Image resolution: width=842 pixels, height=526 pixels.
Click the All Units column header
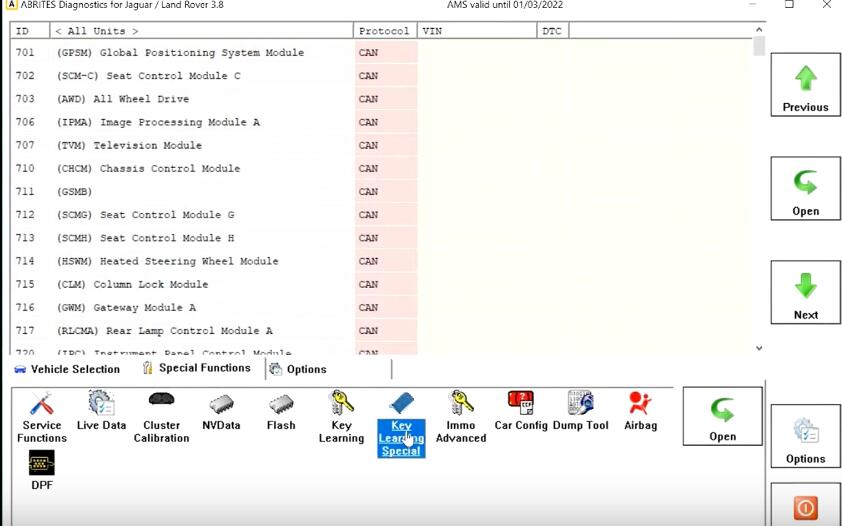[x=201, y=31]
